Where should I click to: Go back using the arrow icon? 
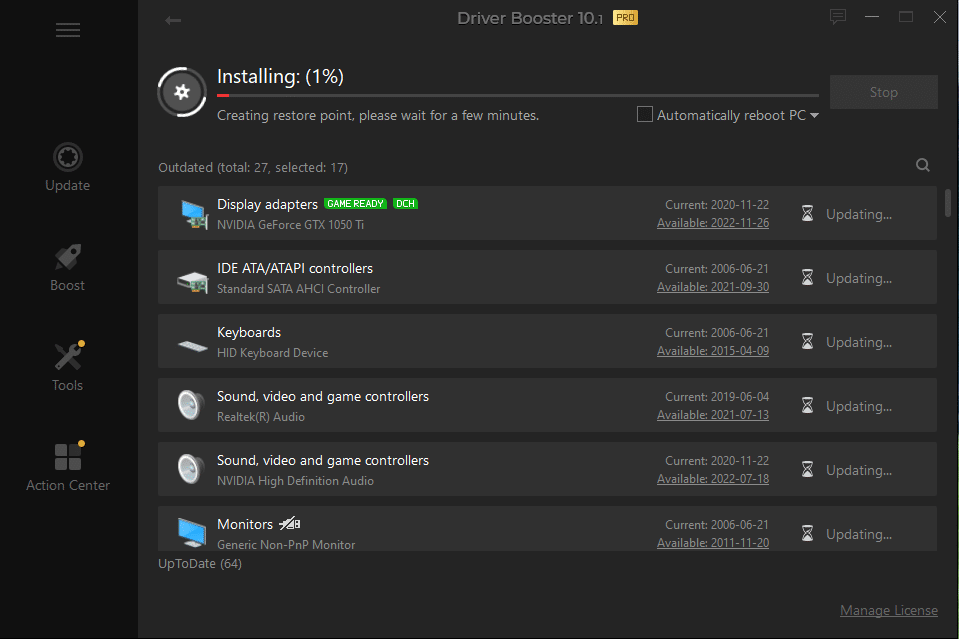click(x=173, y=20)
